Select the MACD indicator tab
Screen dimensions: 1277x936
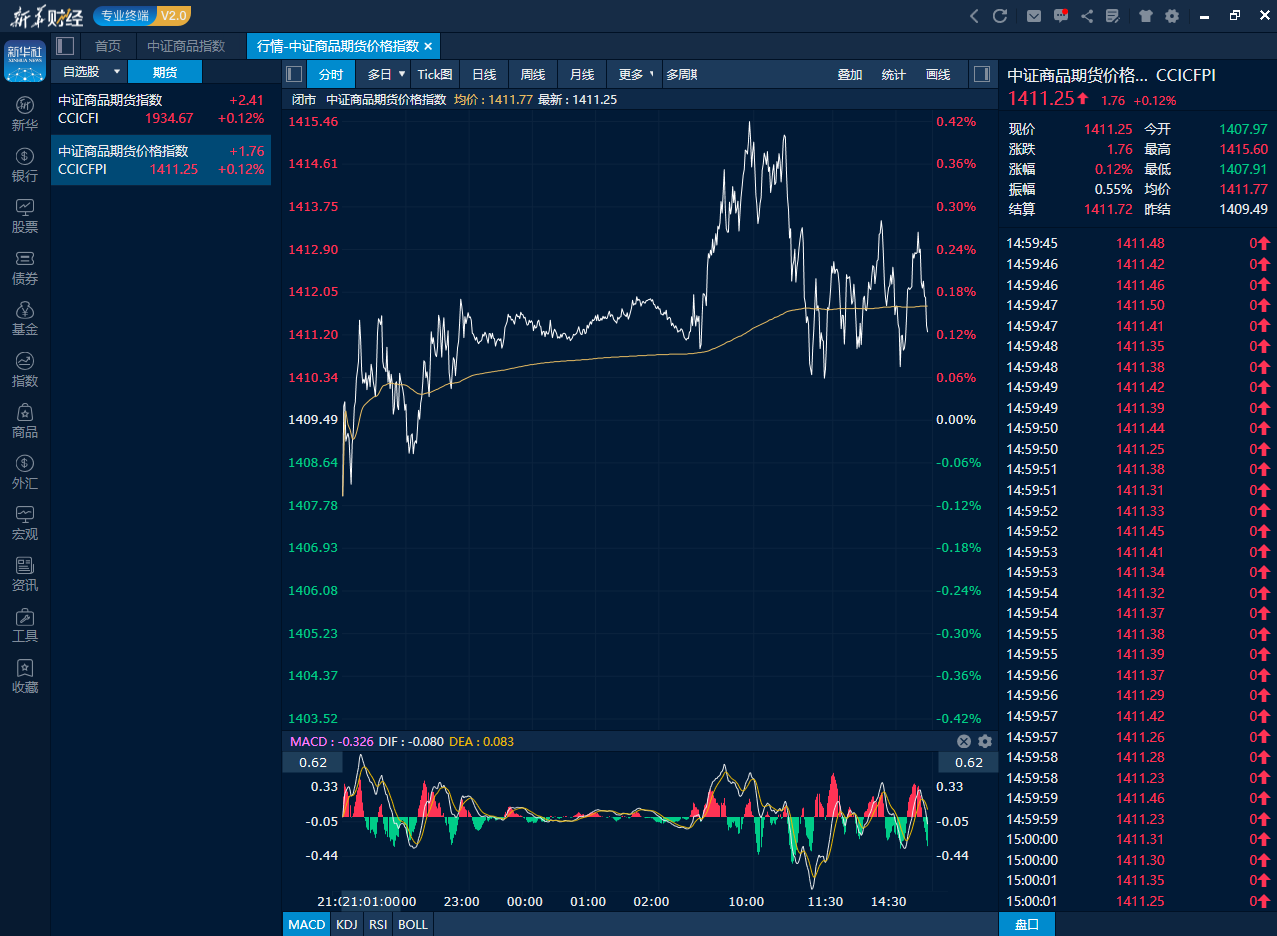(307, 924)
